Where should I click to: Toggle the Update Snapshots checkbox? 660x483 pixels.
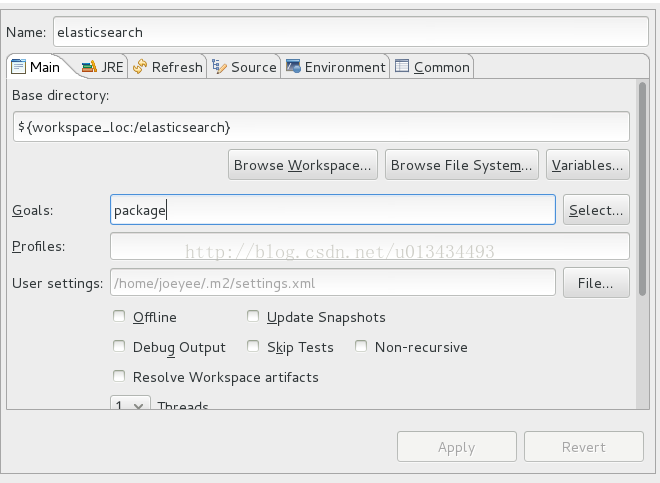(x=253, y=316)
